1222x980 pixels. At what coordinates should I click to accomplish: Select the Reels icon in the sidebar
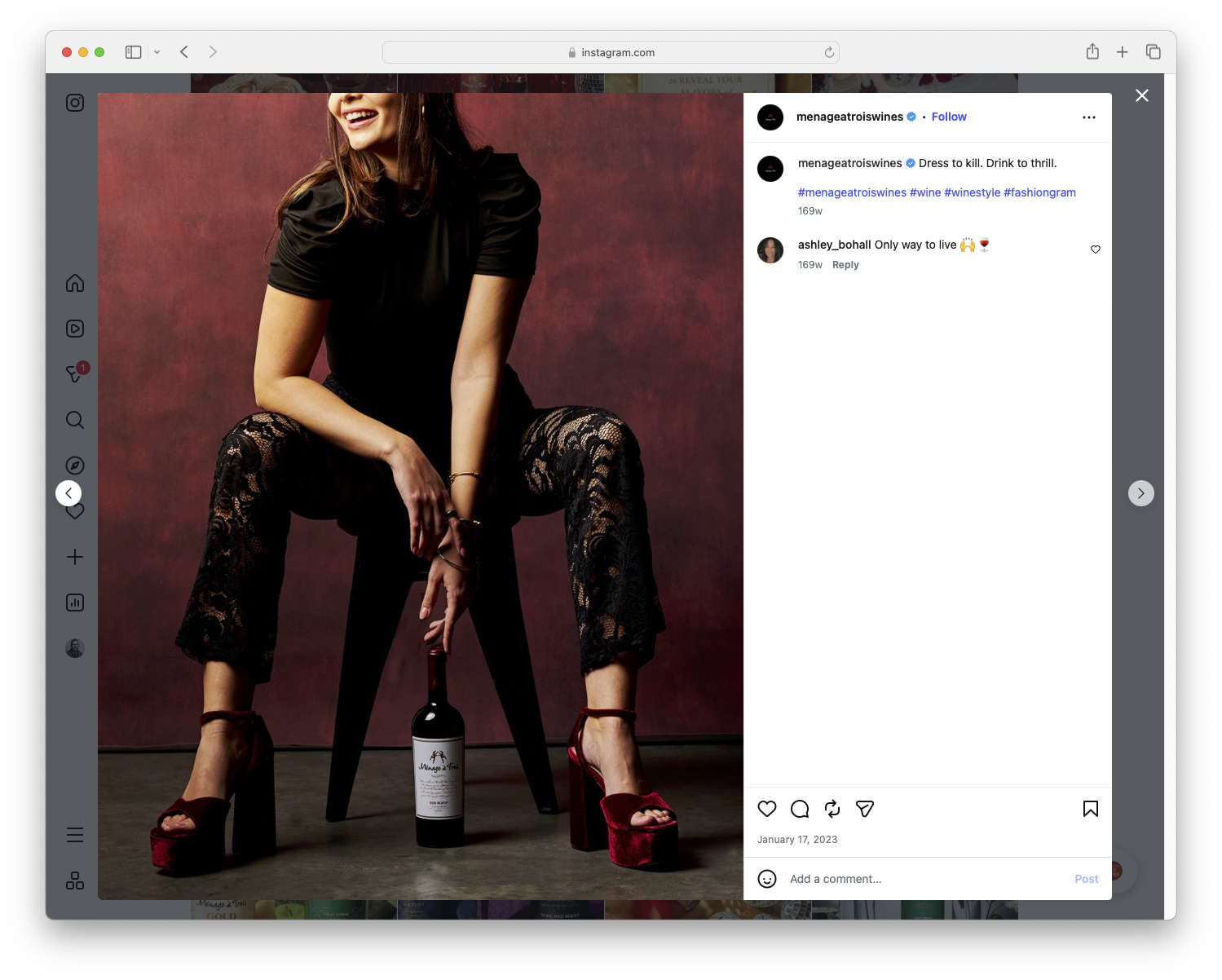(74, 329)
